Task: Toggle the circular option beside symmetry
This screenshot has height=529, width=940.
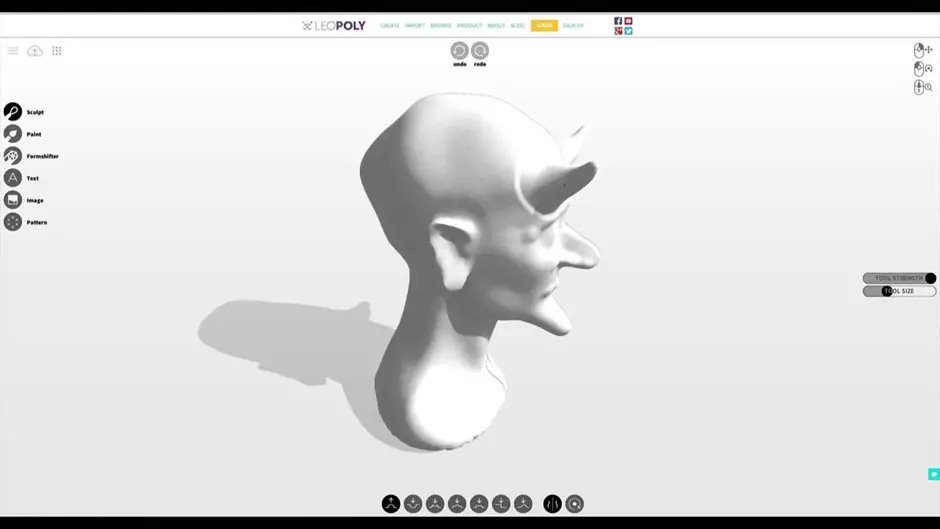Action: pos(574,504)
